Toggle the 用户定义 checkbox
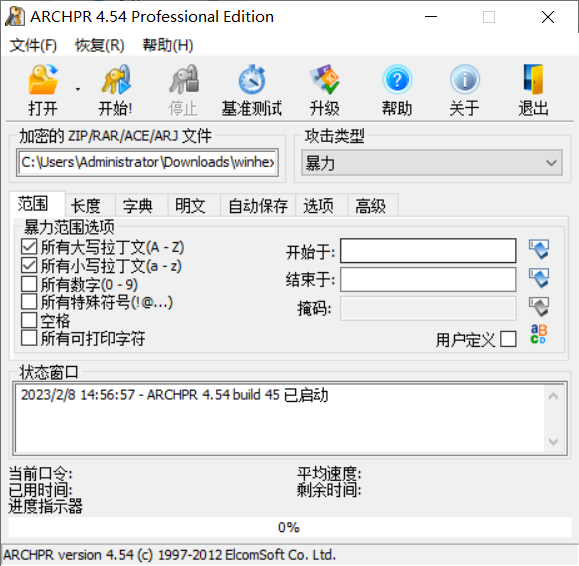The width and height of the screenshot is (579, 566). [x=508, y=339]
